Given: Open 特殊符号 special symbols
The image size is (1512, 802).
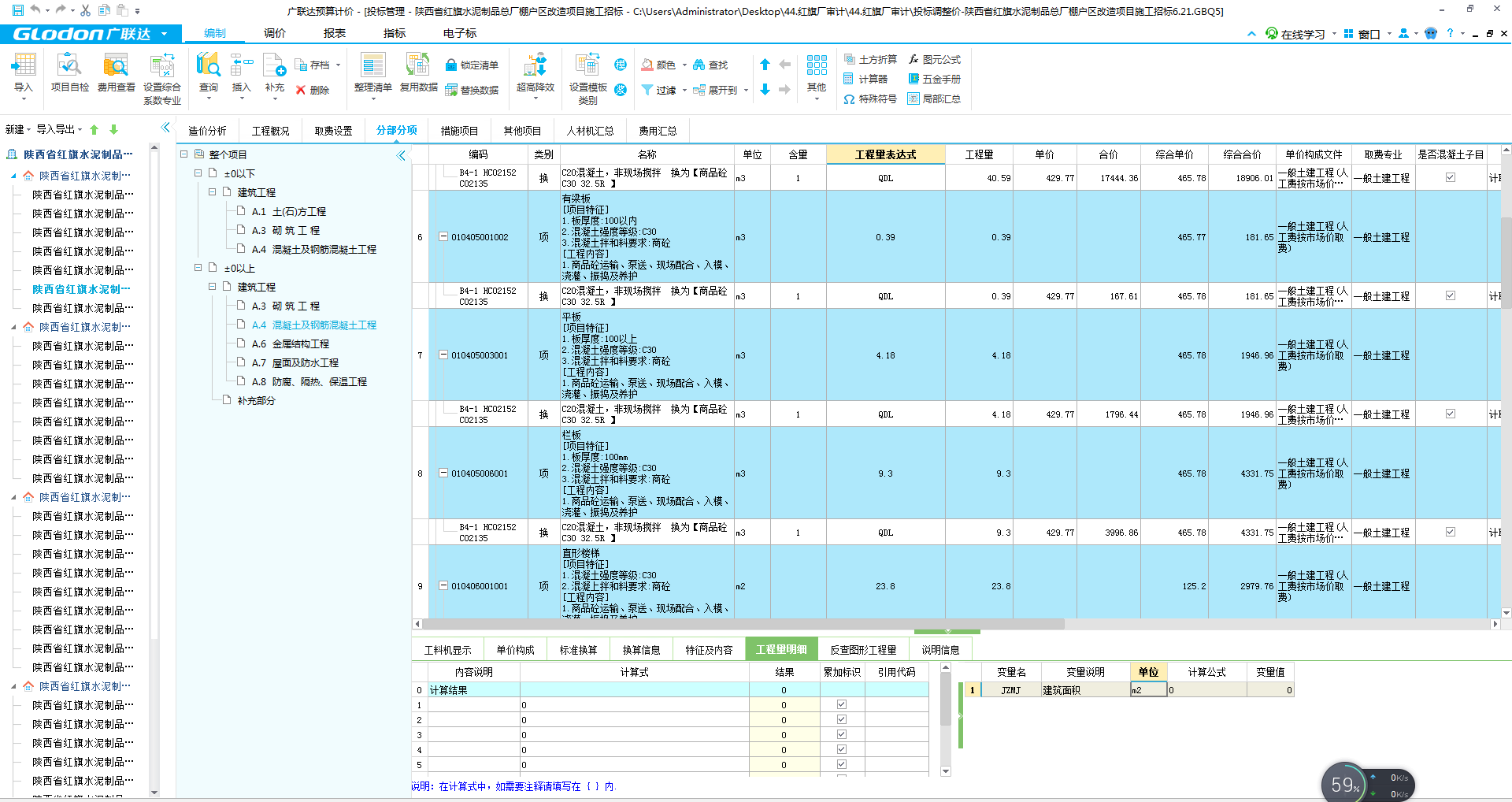Looking at the screenshot, I should pyautogui.click(x=870, y=98).
